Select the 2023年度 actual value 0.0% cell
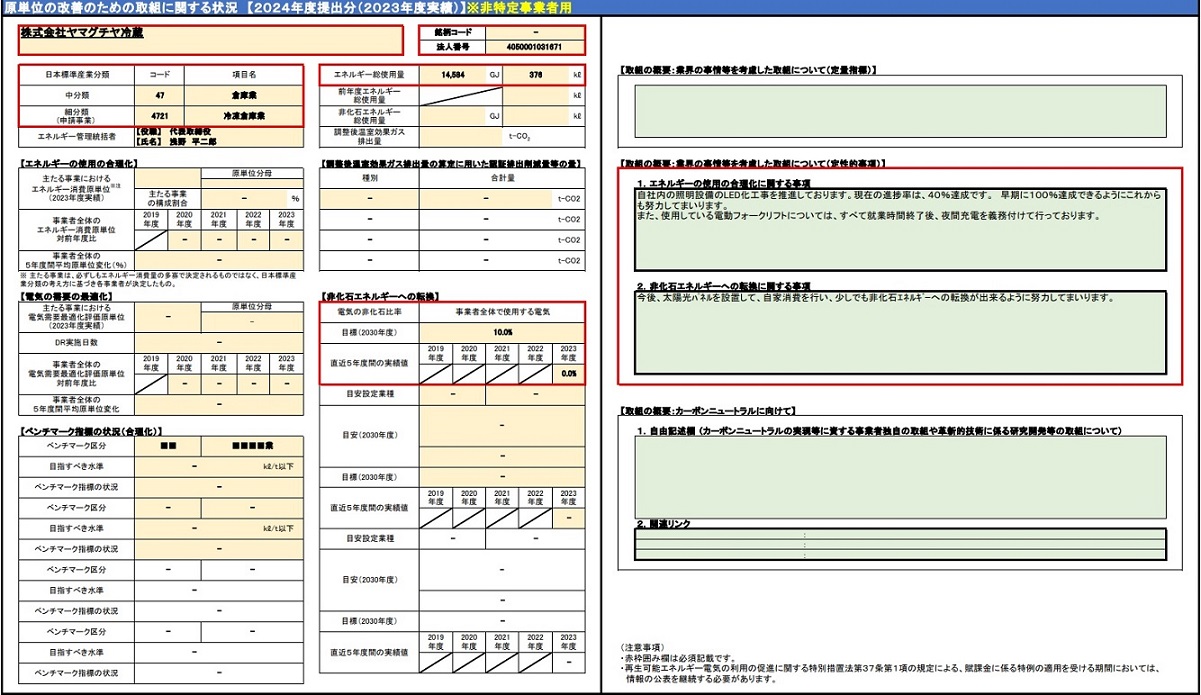Viewport: 1201px width, 695px height. click(568, 373)
